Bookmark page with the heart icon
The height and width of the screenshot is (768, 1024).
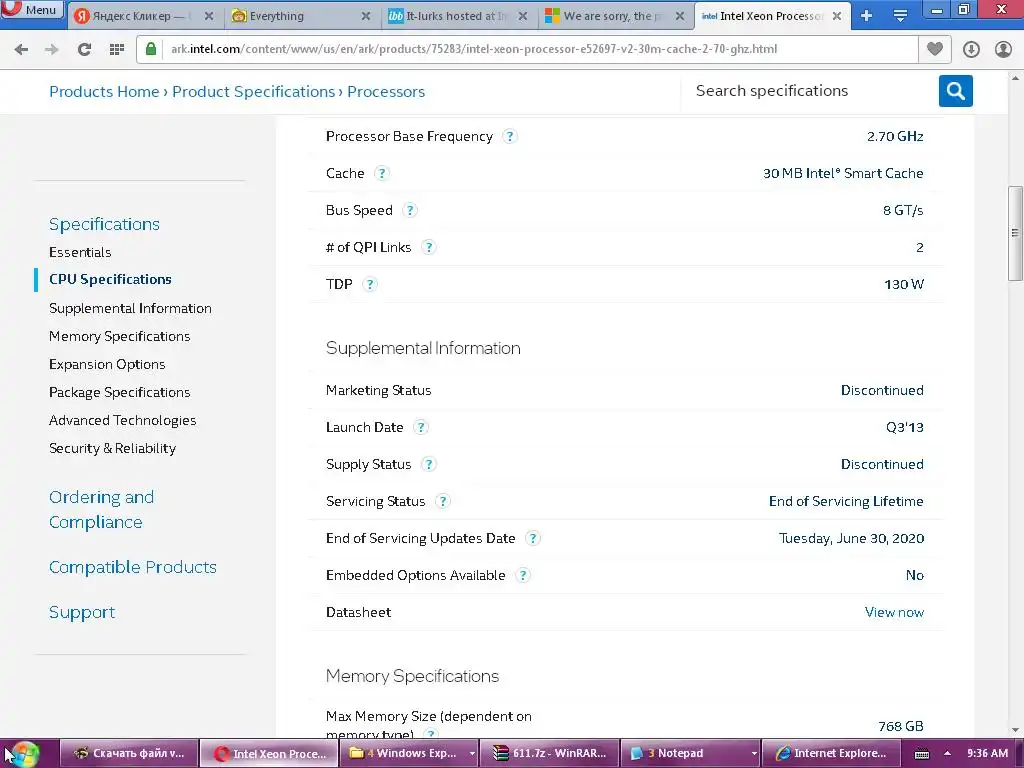click(935, 49)
